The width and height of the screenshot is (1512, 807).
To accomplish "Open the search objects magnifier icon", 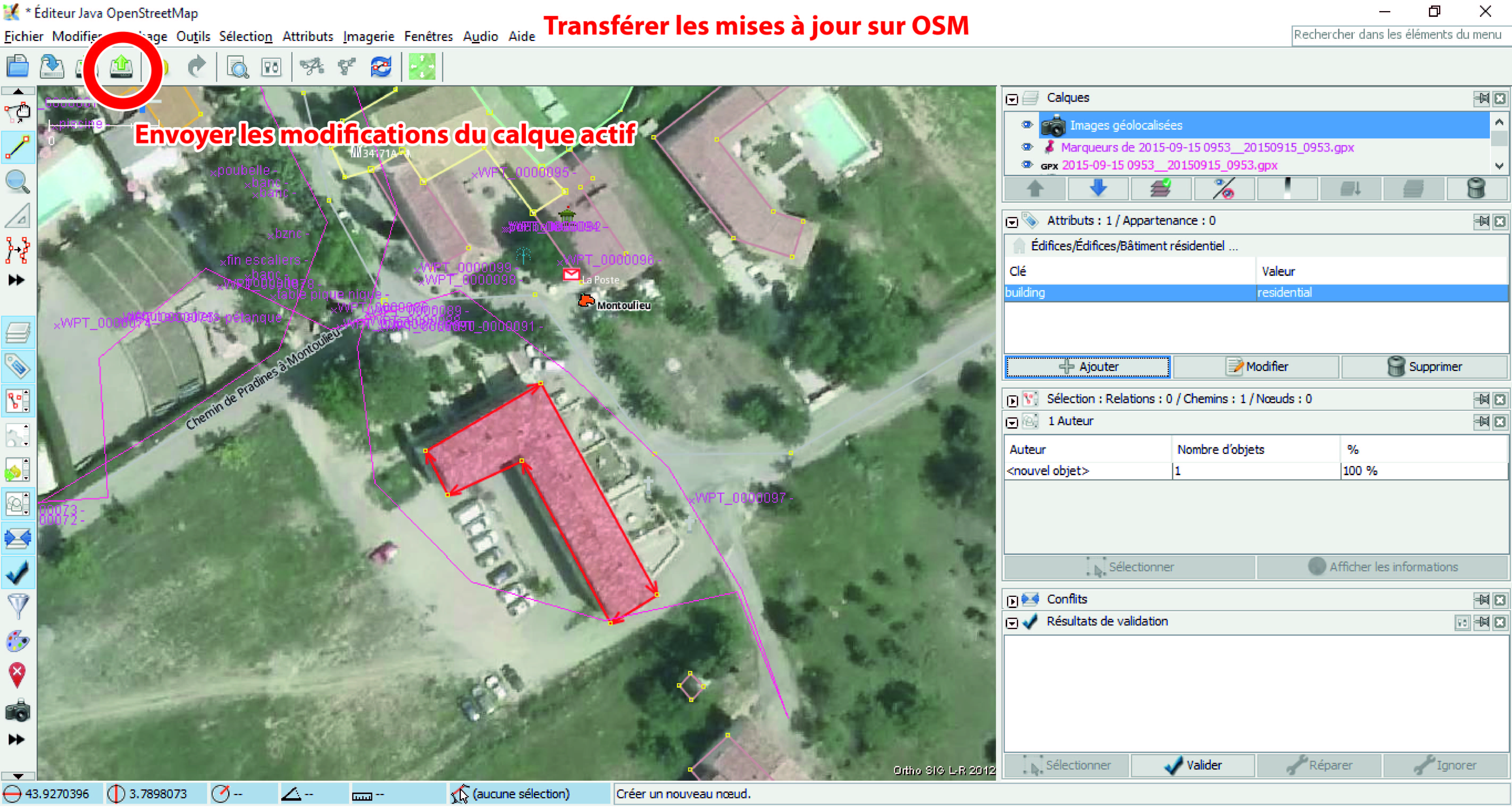I will pos(238,67).
